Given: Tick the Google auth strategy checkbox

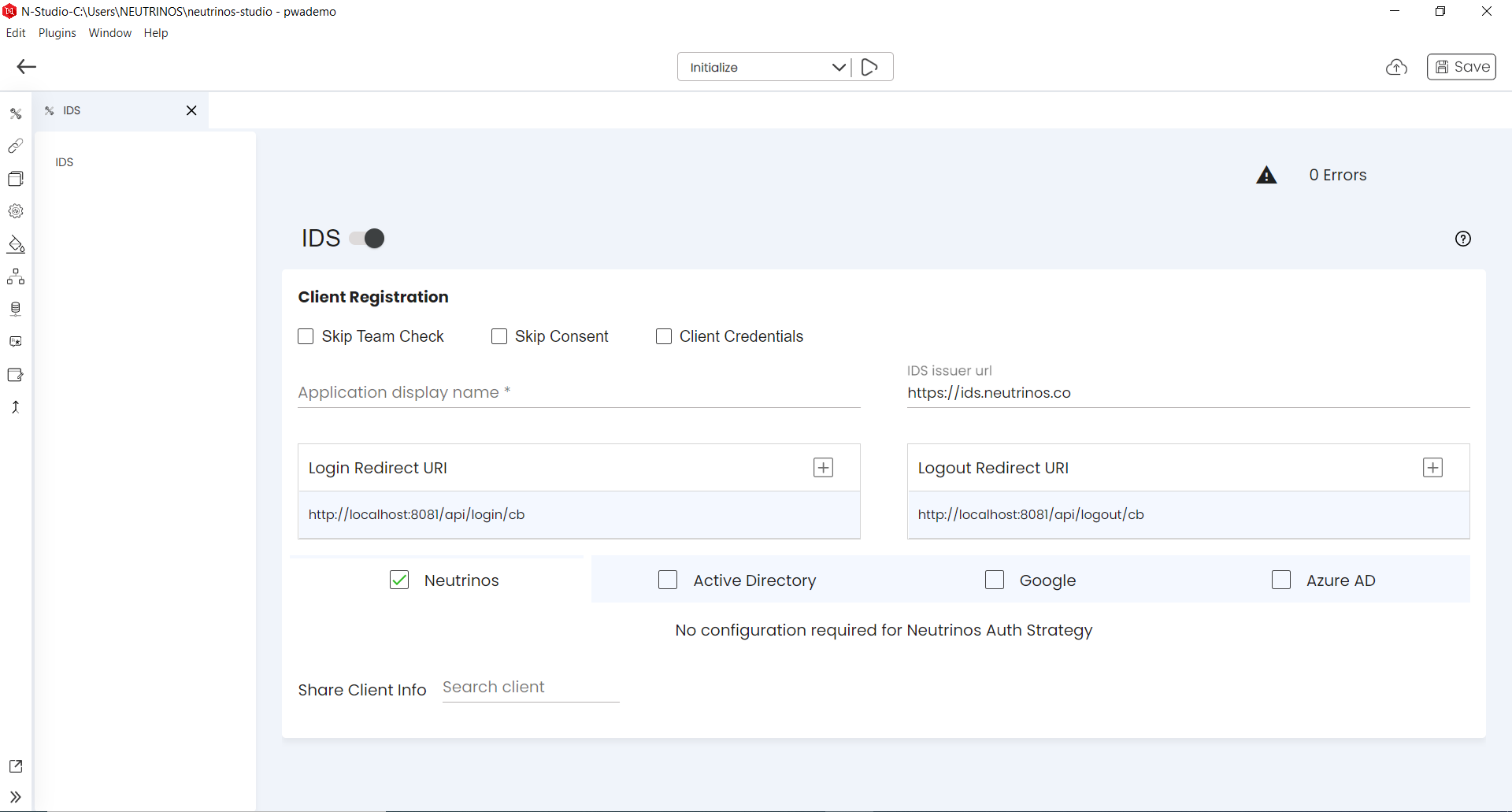Looking at the screenshot, I should click(x=995, y=580).
